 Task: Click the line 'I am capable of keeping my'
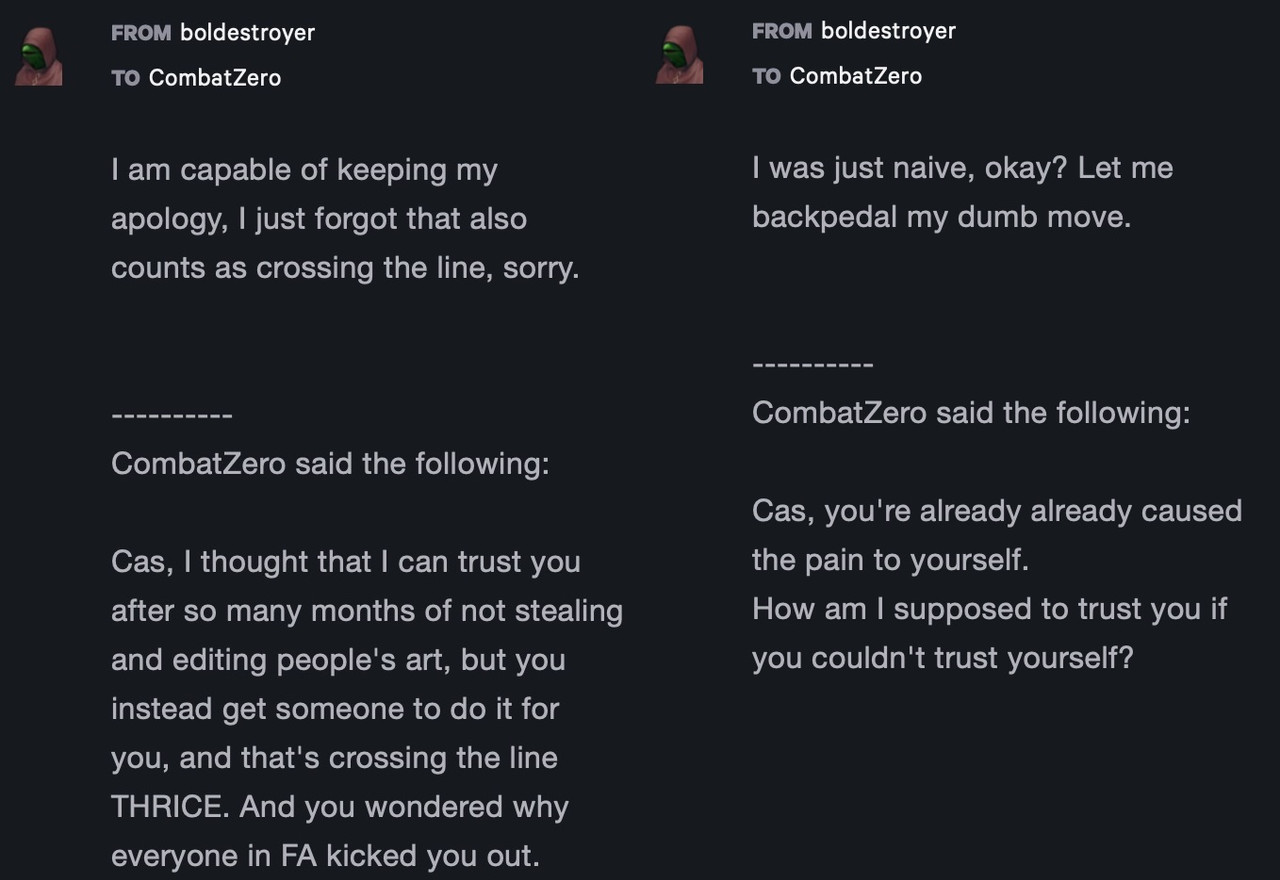[304, 170]
